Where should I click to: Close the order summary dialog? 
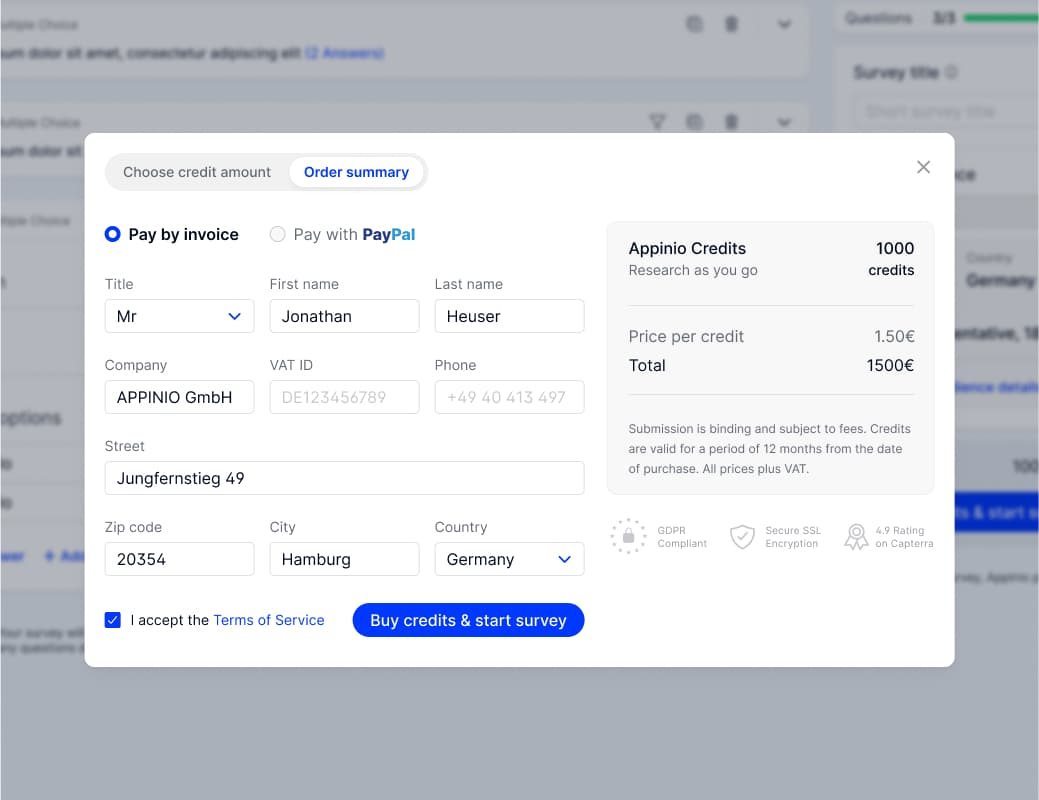[923, 167]
